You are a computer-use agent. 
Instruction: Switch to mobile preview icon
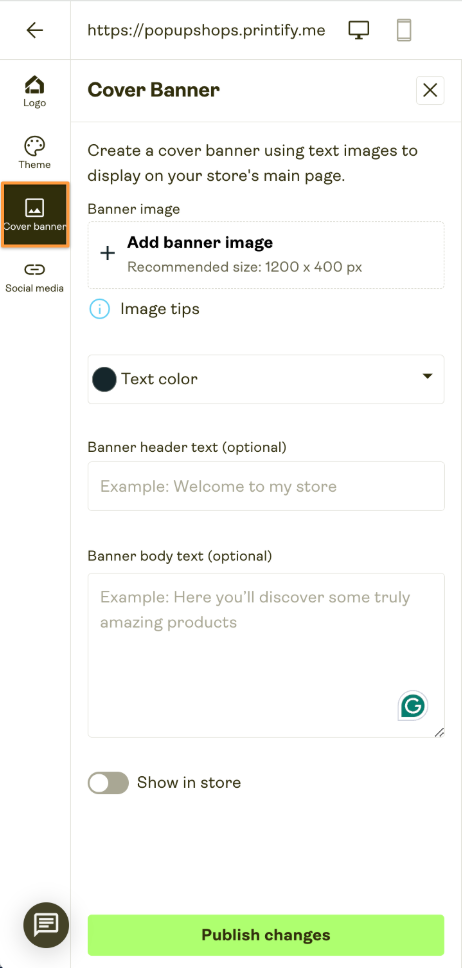click(x=403, y=30)
